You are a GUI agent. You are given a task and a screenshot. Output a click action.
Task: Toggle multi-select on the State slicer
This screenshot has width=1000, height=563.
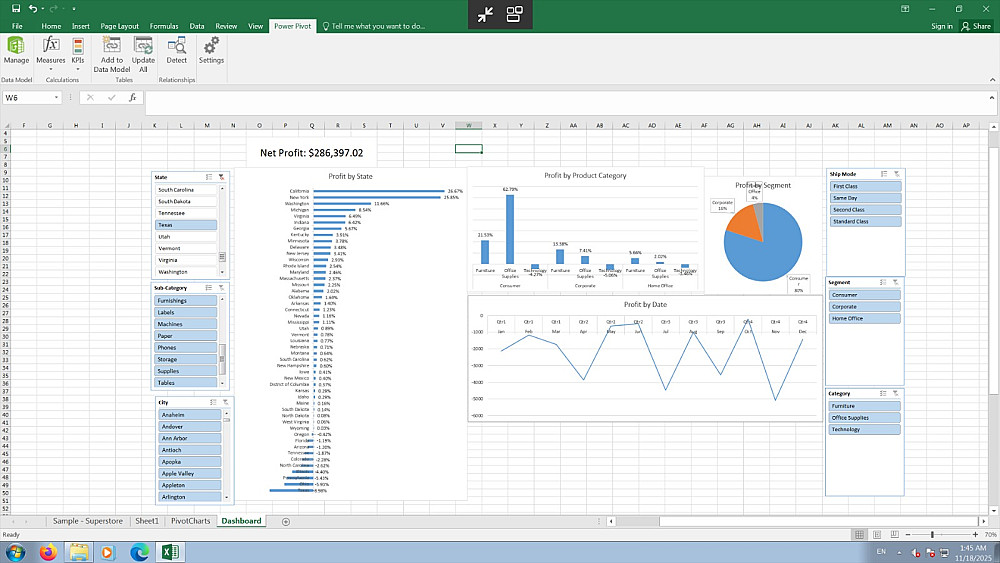tap(209, 177)
